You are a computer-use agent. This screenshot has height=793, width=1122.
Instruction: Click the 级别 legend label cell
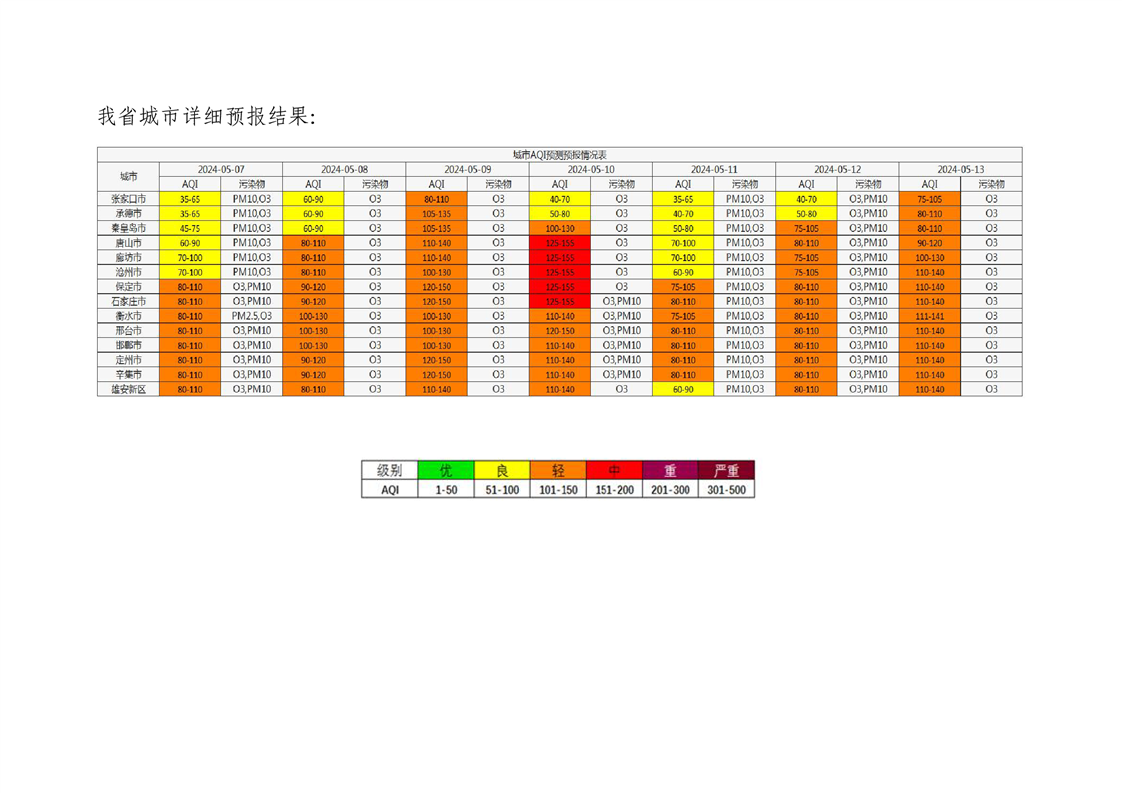pos(389,470)
